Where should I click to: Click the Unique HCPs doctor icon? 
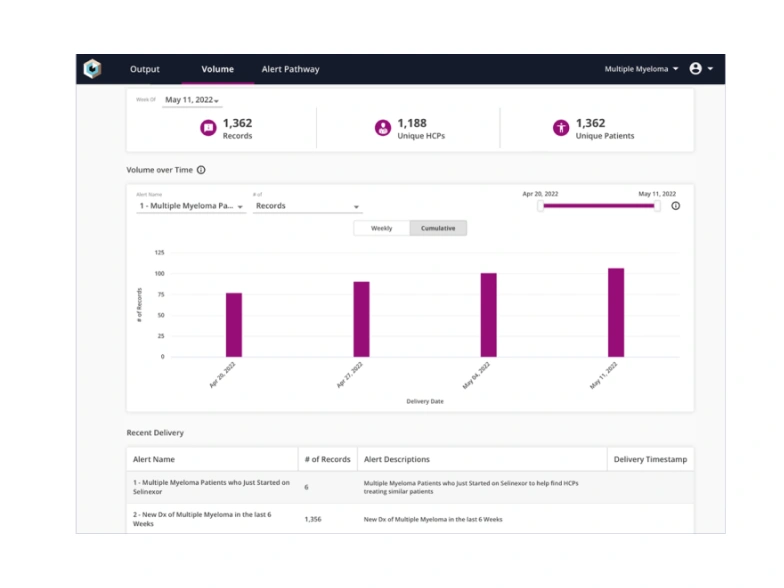coord(382,128)
